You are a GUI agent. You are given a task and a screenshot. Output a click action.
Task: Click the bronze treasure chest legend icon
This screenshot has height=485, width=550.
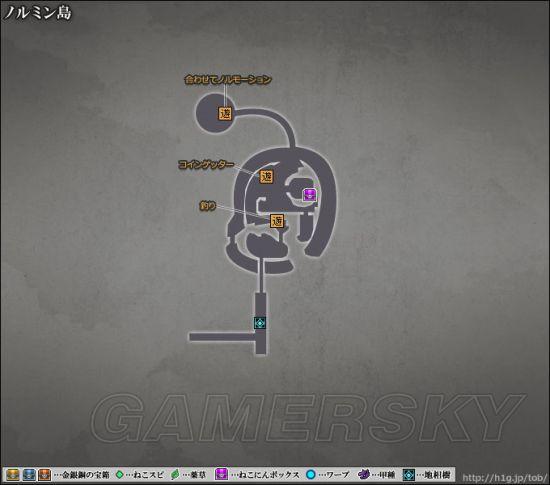[45, 475]
